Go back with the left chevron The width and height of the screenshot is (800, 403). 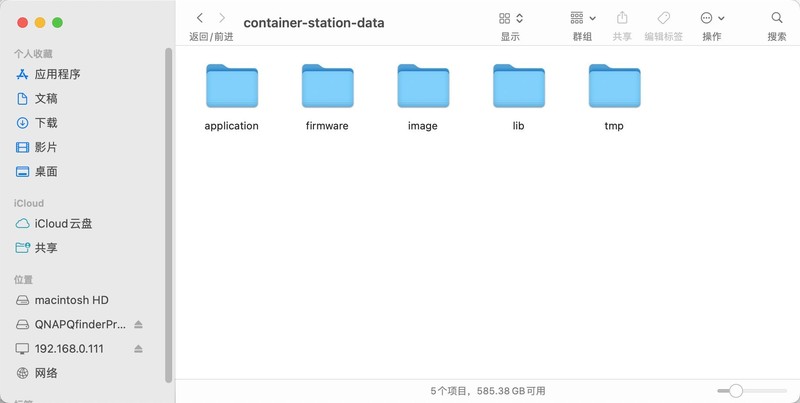(x=200, y=18)
